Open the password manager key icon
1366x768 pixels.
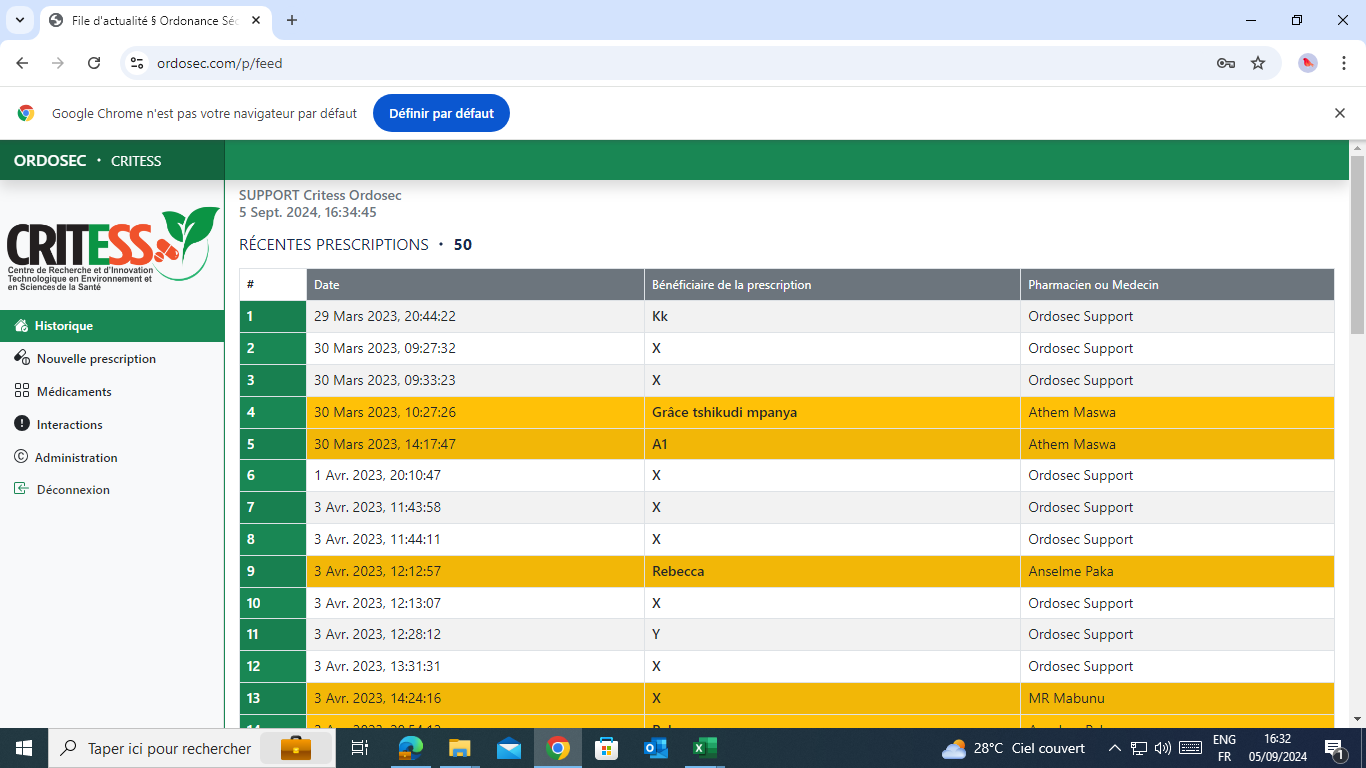(x=1226, y=63)
